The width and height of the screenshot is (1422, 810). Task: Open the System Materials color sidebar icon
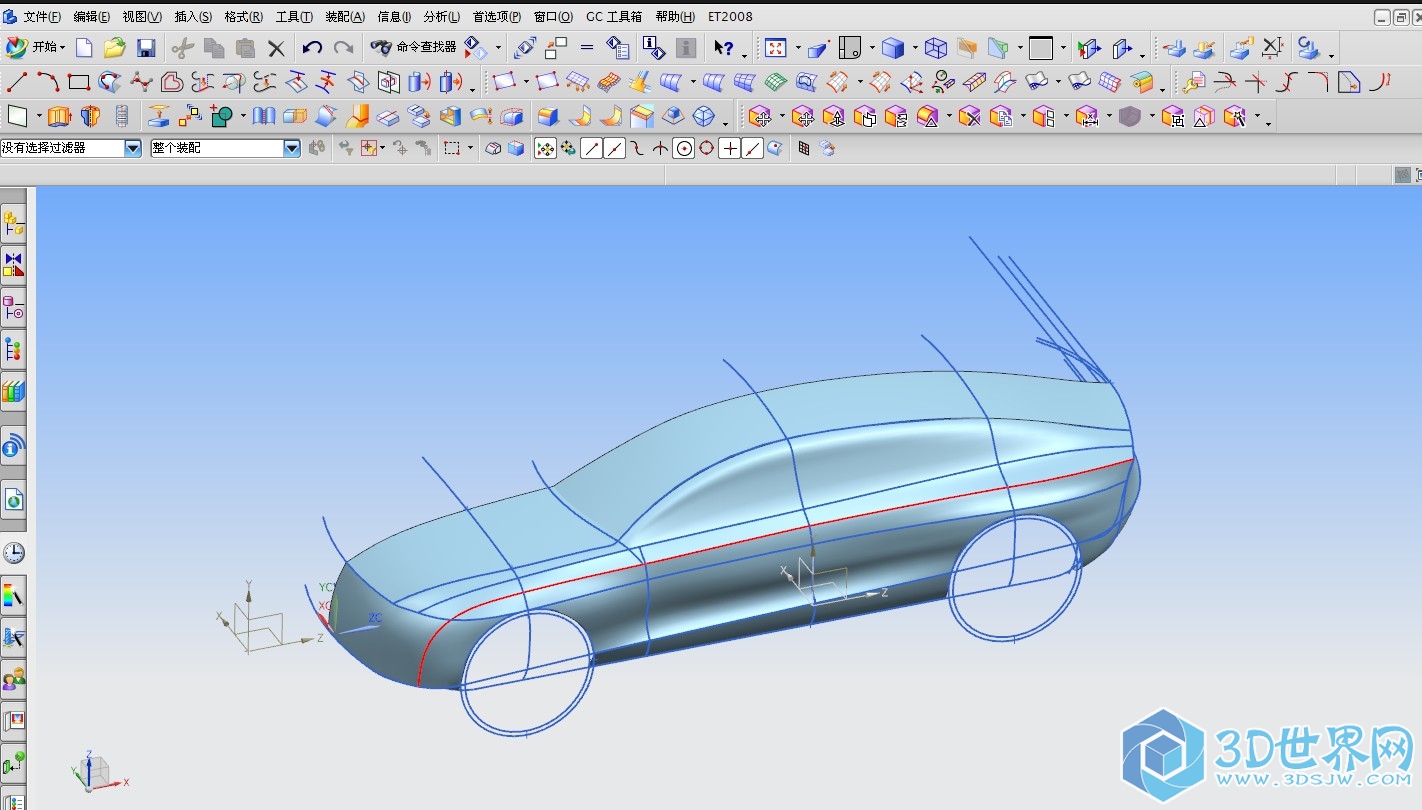tap(13, 597)
